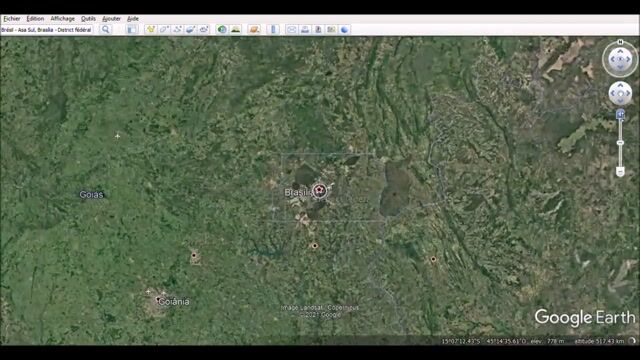The width and height of the screenshot is (640, 360).
Task: Click the add image overlay icon
Action: coord(191,29)
